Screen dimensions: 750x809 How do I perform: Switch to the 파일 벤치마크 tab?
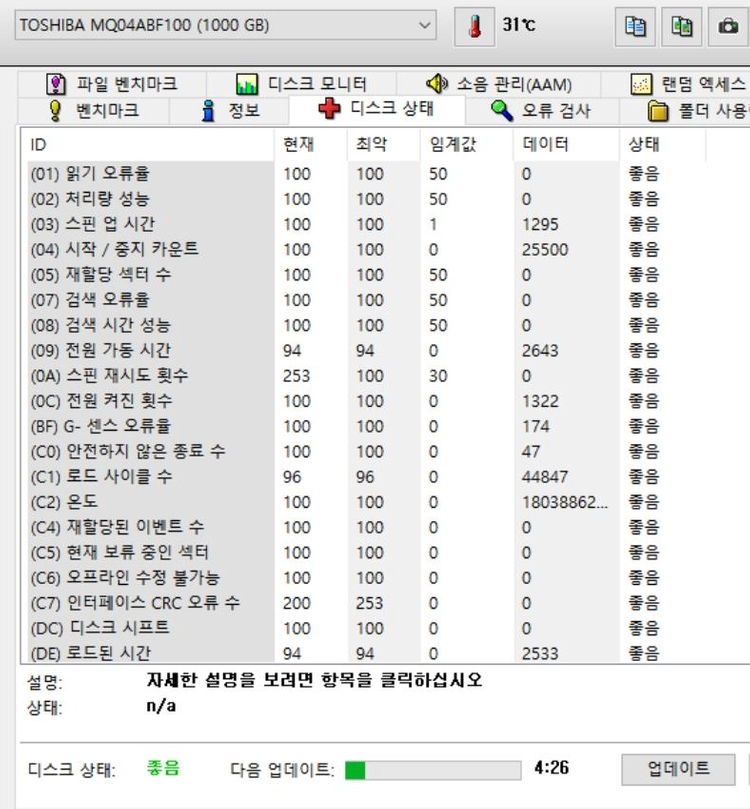point(112,84)
